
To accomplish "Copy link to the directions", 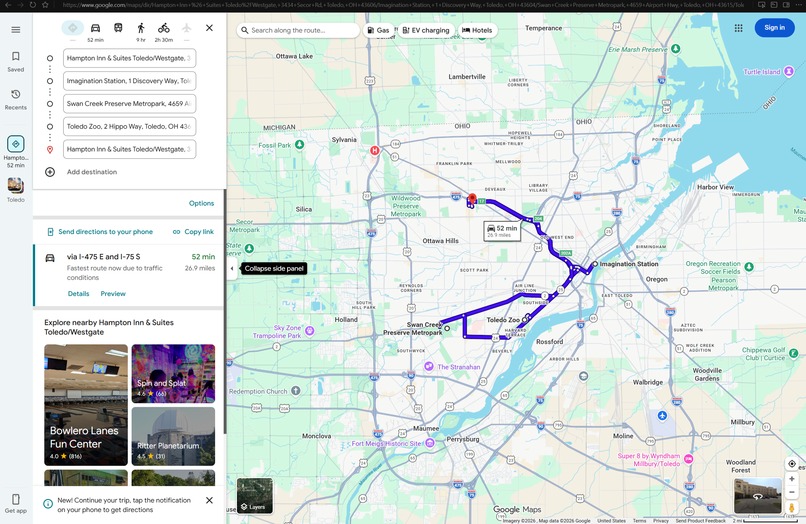I will [193, 232].
